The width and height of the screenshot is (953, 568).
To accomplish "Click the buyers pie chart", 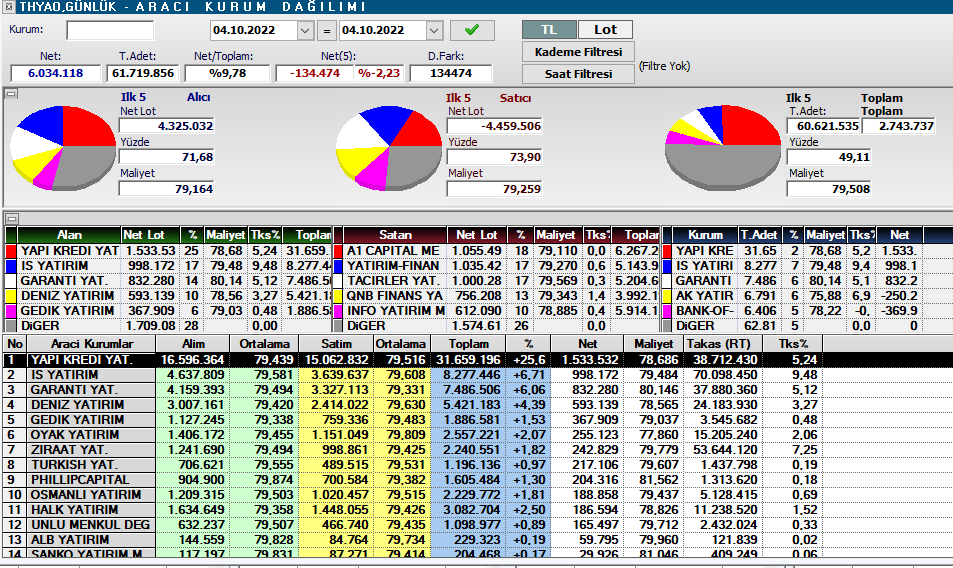I will click(x=63, y=148).
